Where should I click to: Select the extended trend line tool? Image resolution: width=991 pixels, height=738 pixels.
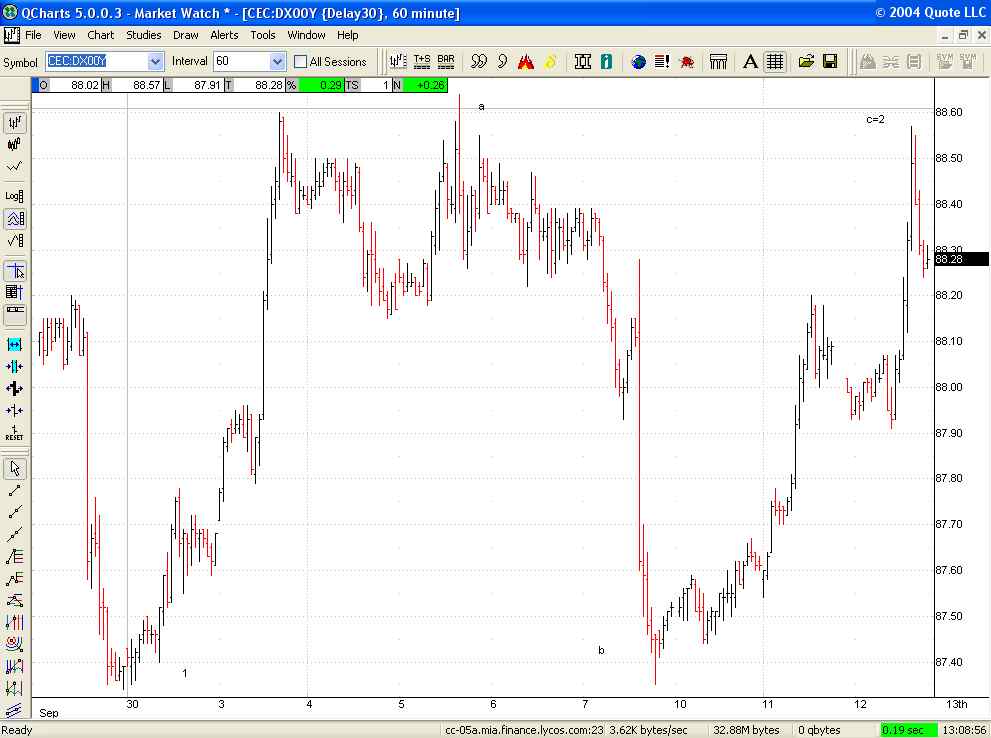coord(15,535)
